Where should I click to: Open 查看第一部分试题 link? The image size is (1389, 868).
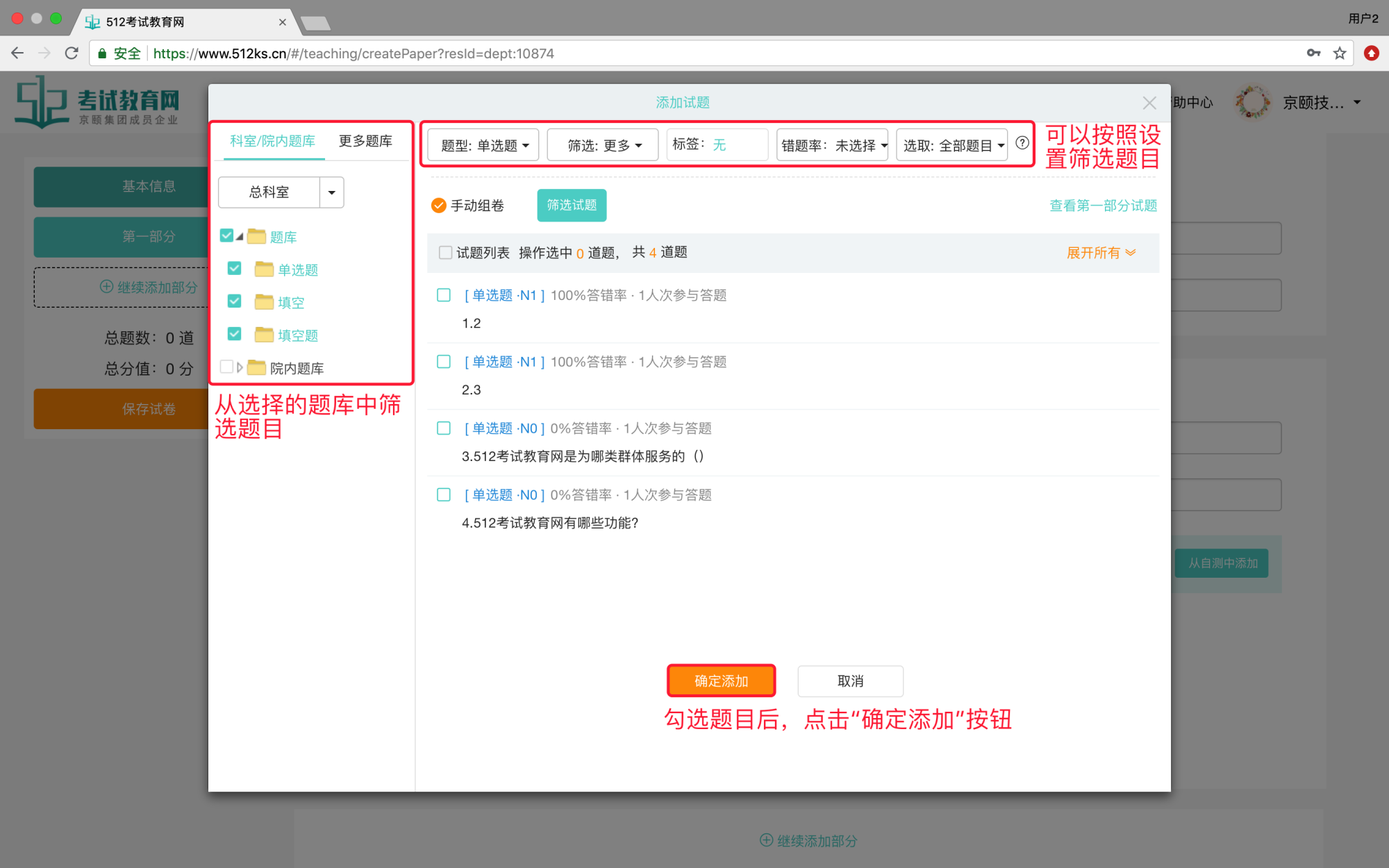click(x=1102, y=205)
